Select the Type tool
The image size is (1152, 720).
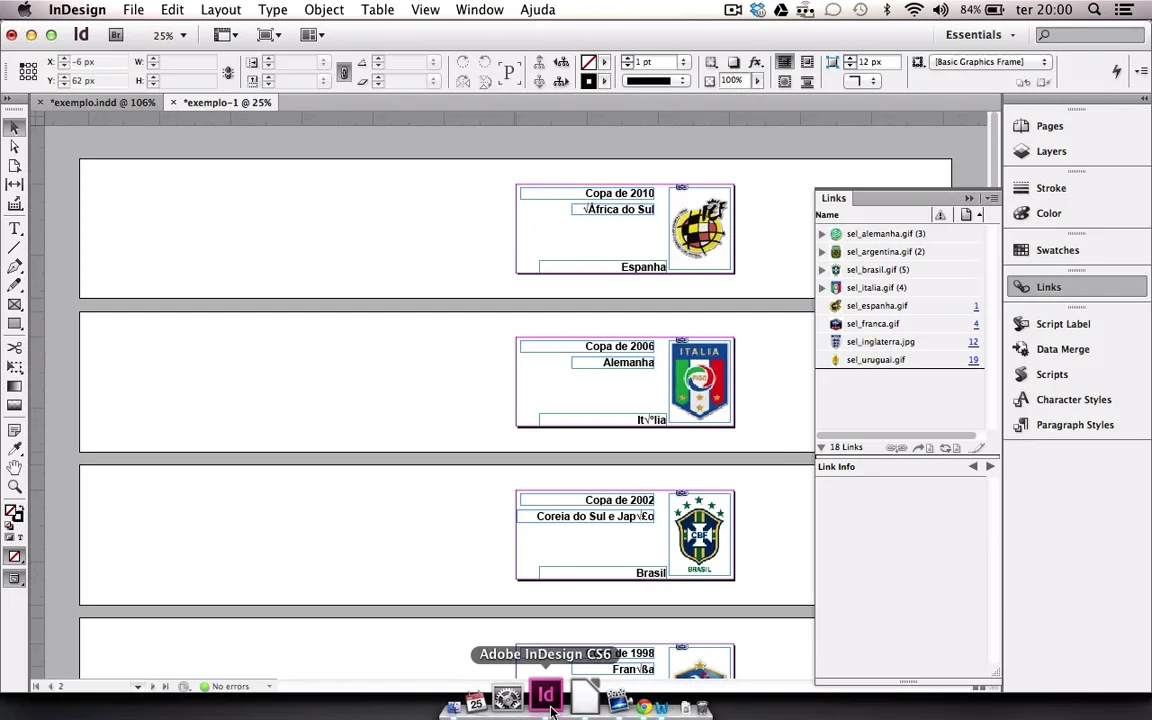click(x=14, y=228)
